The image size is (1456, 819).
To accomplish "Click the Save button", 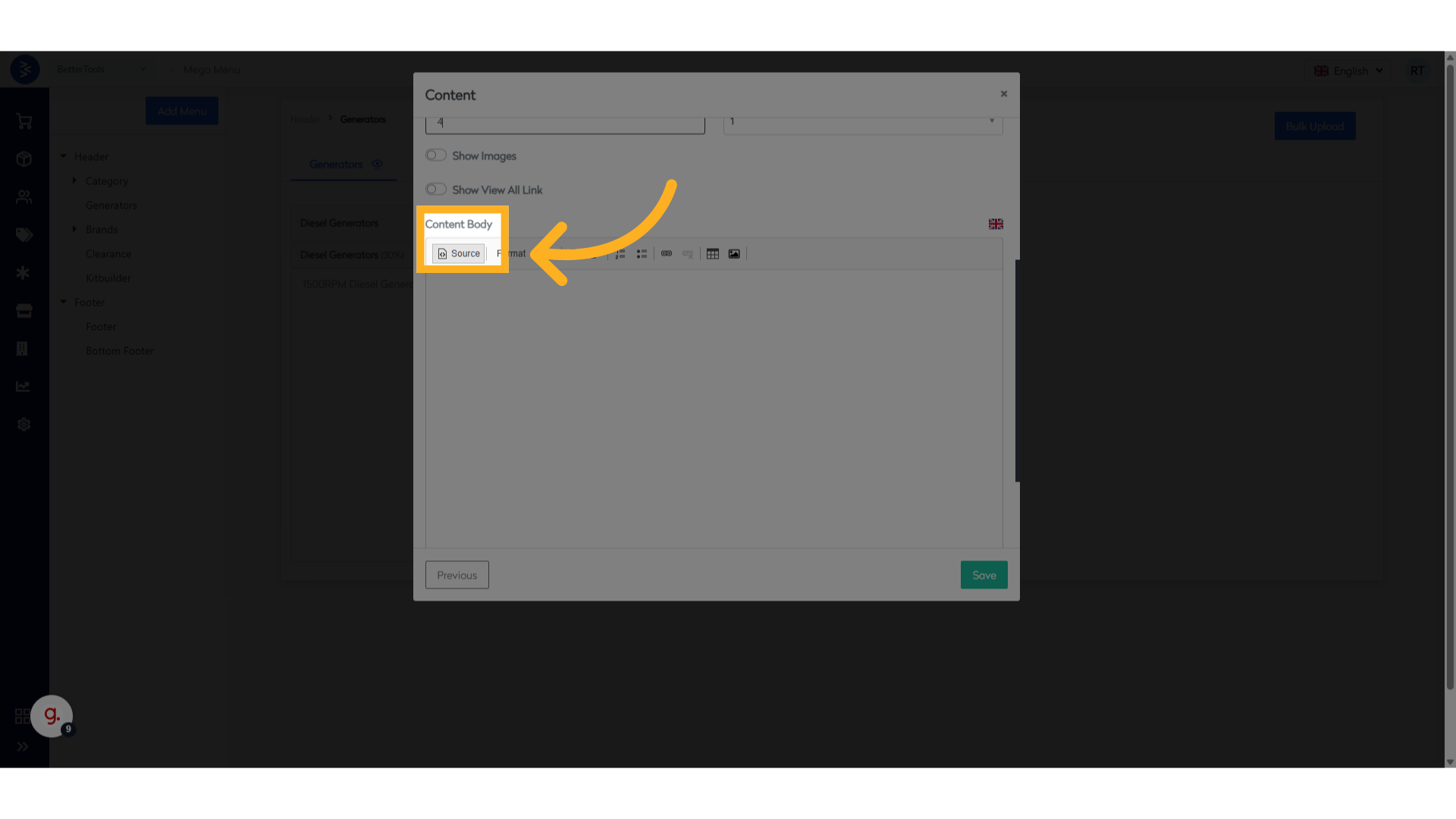I will (984, 575).
